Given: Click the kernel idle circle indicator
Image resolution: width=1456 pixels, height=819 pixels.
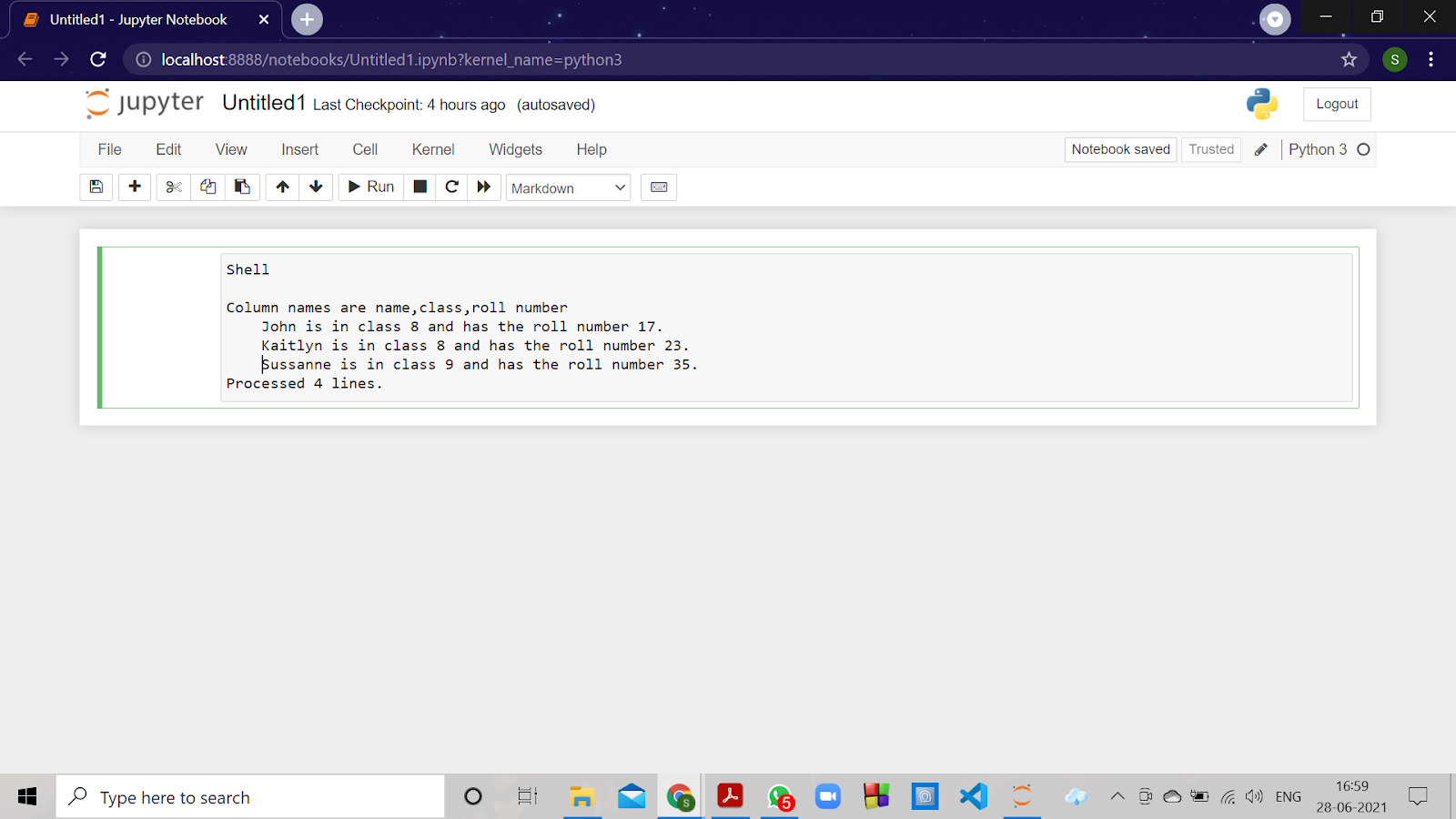Looking at the screenshot, I should pyautogui.click(x=1363, y=149).
